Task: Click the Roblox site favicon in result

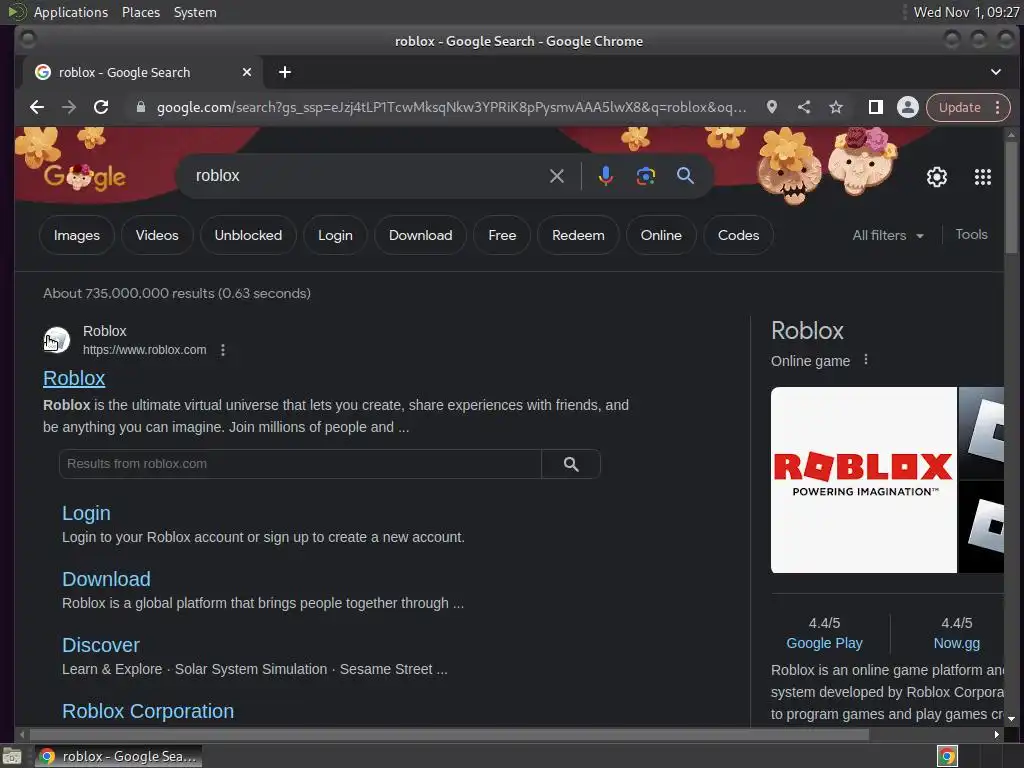Action: pyautogui.click(x=57, y=340)
